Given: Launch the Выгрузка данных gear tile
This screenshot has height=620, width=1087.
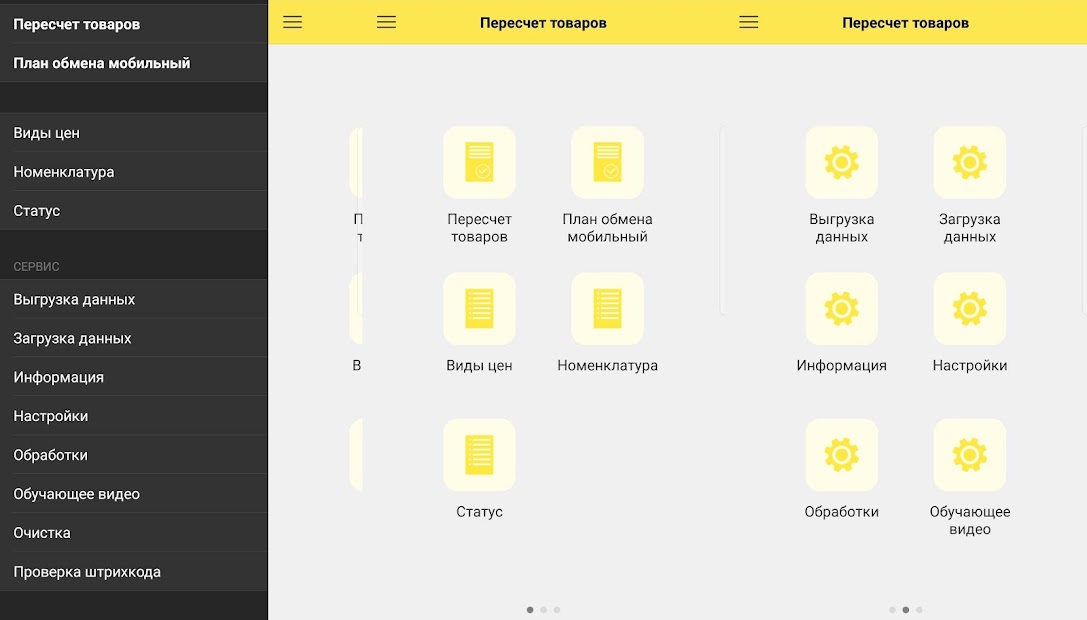Looking at the screenshot, I should click(841, 162).
